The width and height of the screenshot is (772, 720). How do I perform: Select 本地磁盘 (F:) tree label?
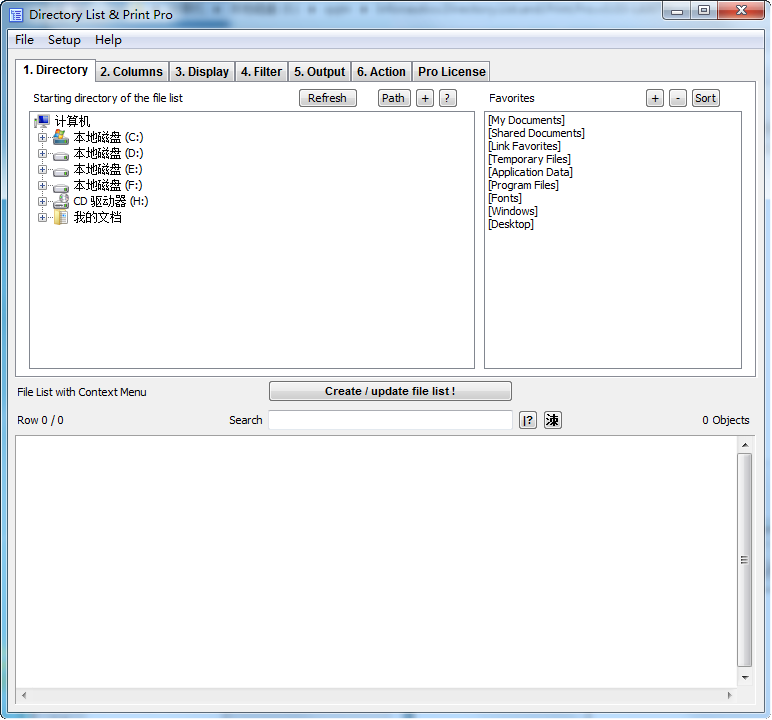(108, 185)
